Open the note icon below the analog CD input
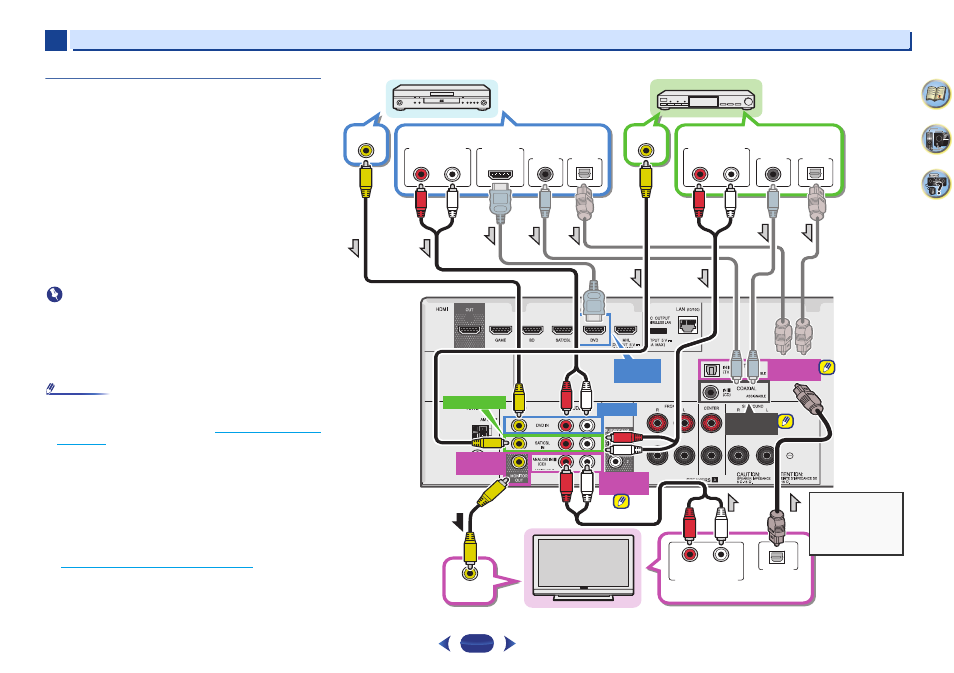Screen dimensions: 954x673 click(621, 501)
